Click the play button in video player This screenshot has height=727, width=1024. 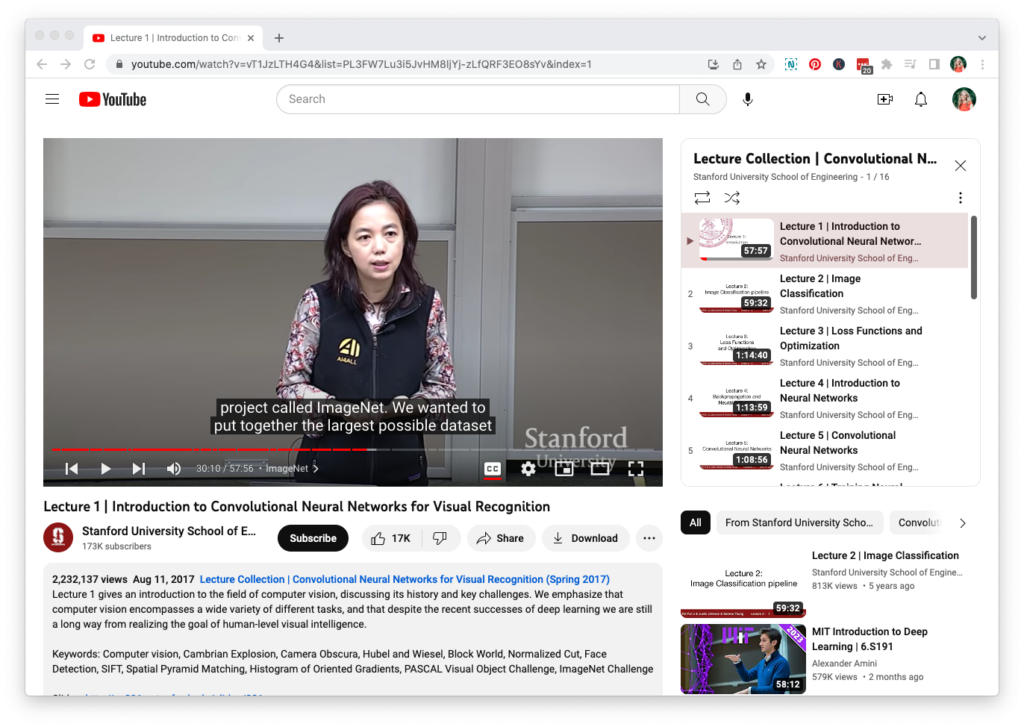point(106,468)
